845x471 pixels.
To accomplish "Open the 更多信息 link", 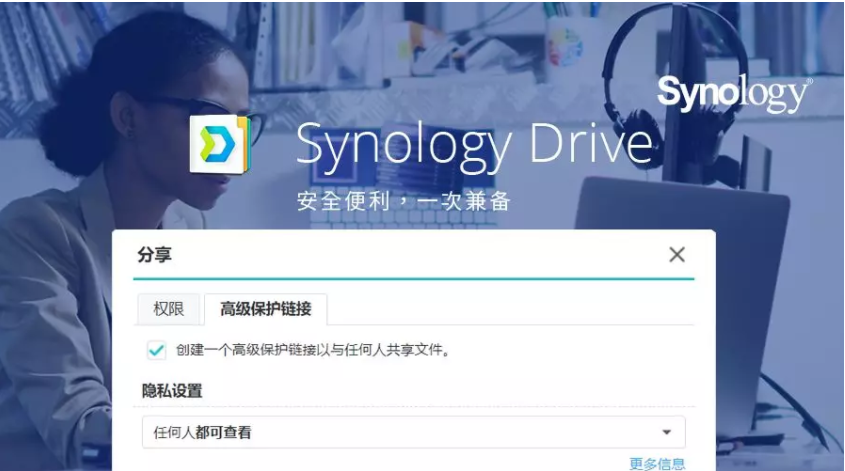I will click(x=657, y=463).
